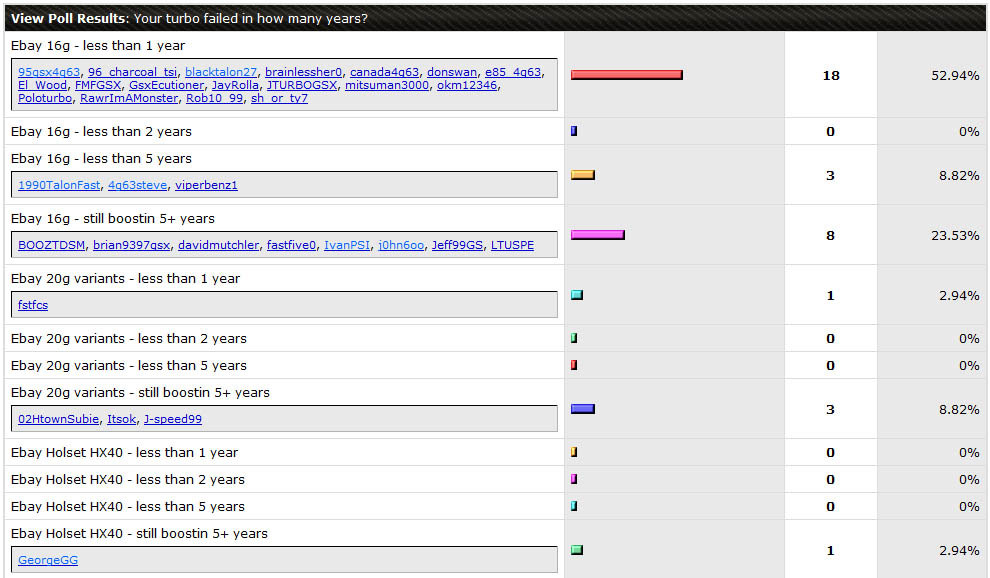Image resolution: width=990 pixels, height=578 pixels.
Task: Open okm12346 profile link
Action: [467, 85]
